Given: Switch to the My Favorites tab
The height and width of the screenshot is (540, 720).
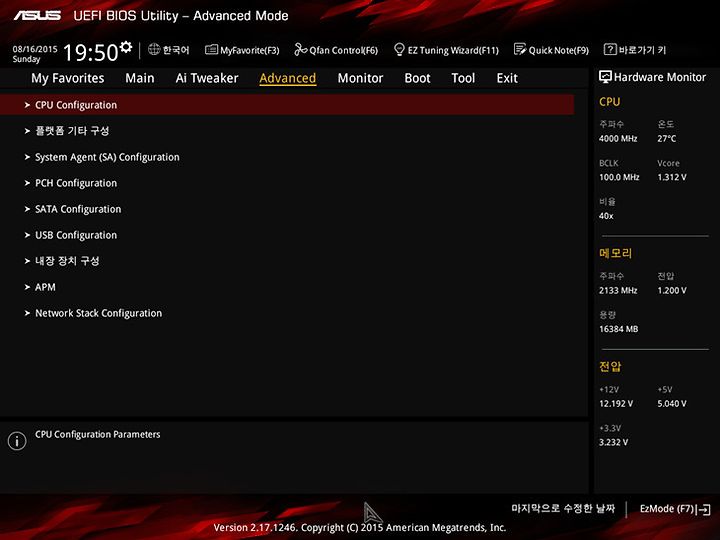Looking at the screenshot, I should tap(68, 79).
